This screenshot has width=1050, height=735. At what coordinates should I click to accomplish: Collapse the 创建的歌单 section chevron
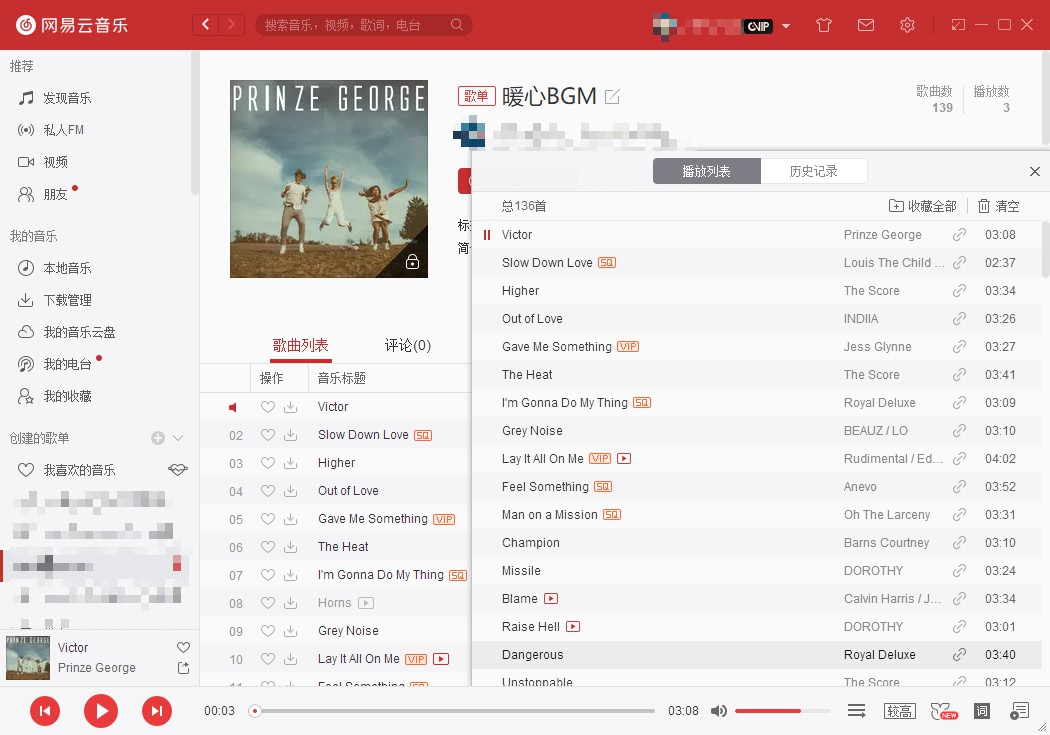point(178,438)
